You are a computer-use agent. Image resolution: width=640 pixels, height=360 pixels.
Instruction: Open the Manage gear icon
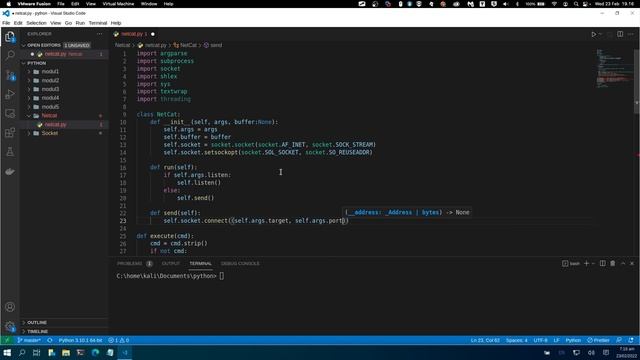tap(10, 326)
